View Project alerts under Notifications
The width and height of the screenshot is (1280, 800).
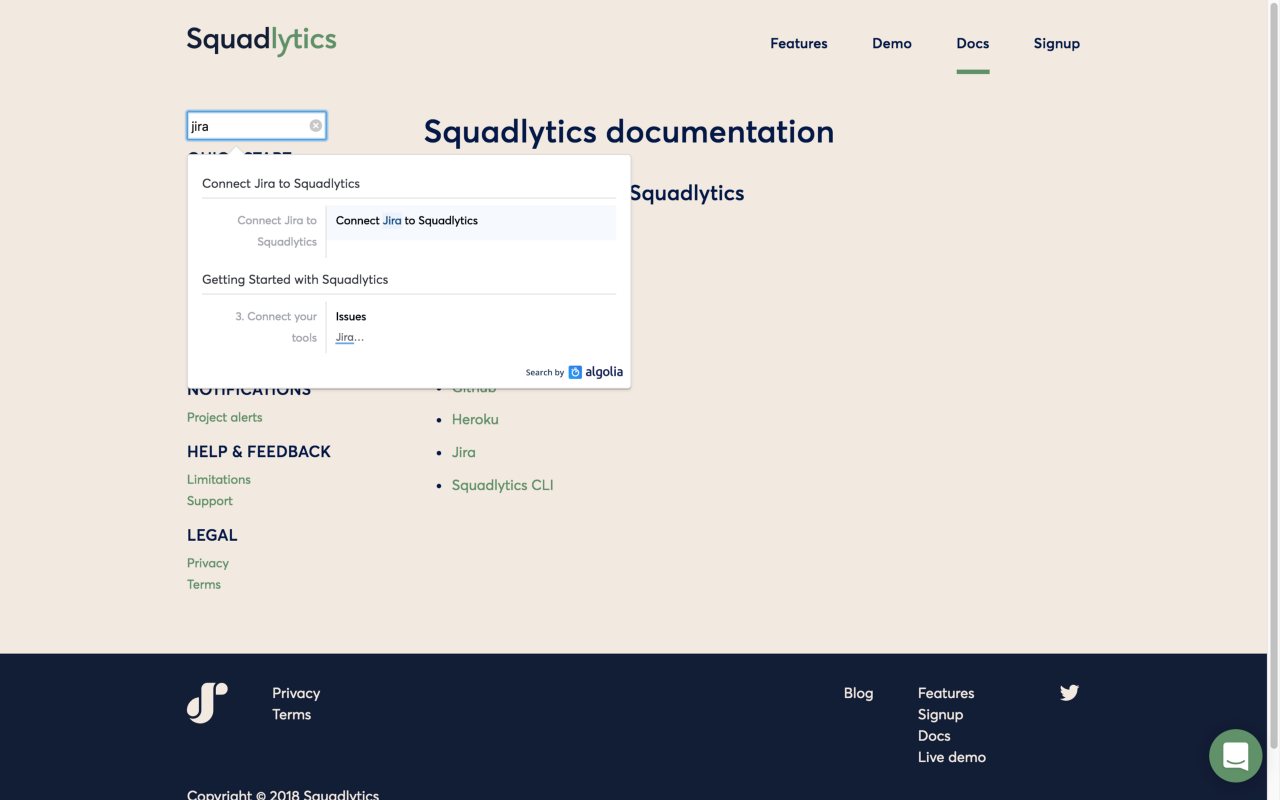point(224,417)
